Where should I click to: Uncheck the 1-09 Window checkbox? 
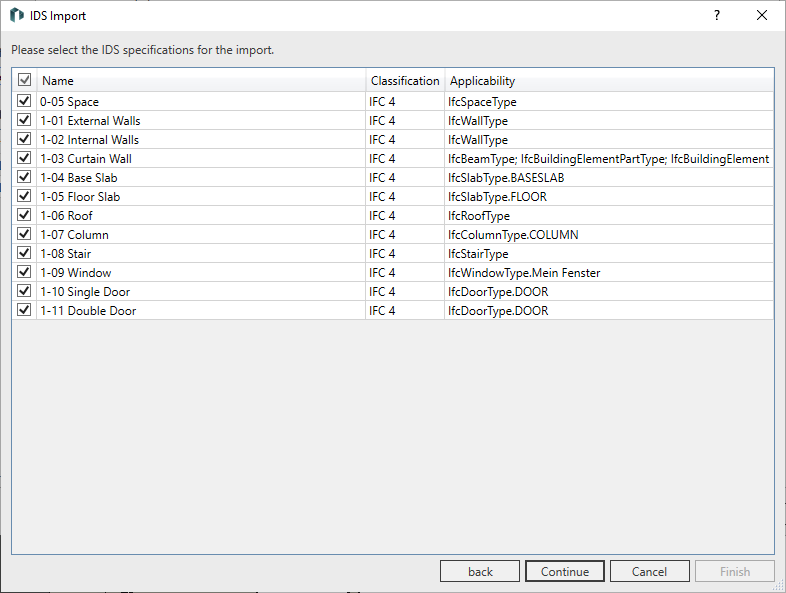(24, 272)
